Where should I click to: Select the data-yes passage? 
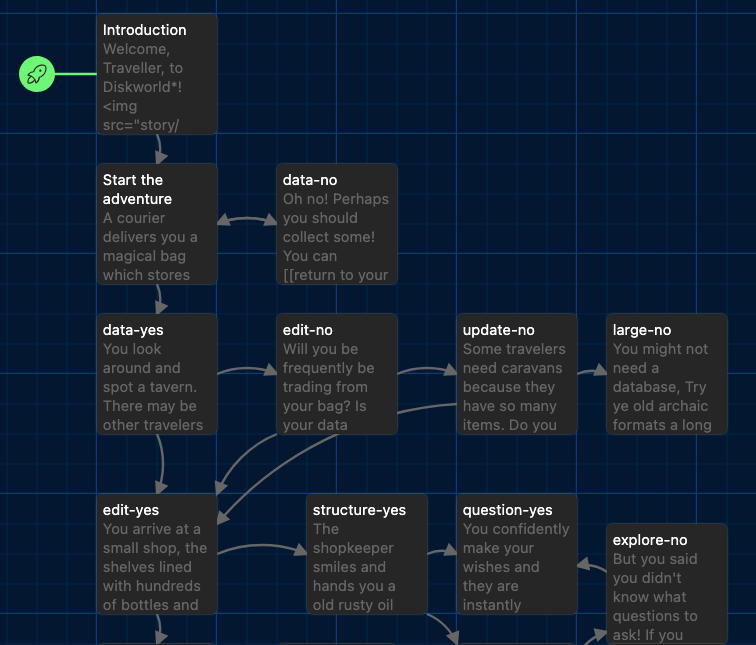[157, 374]
